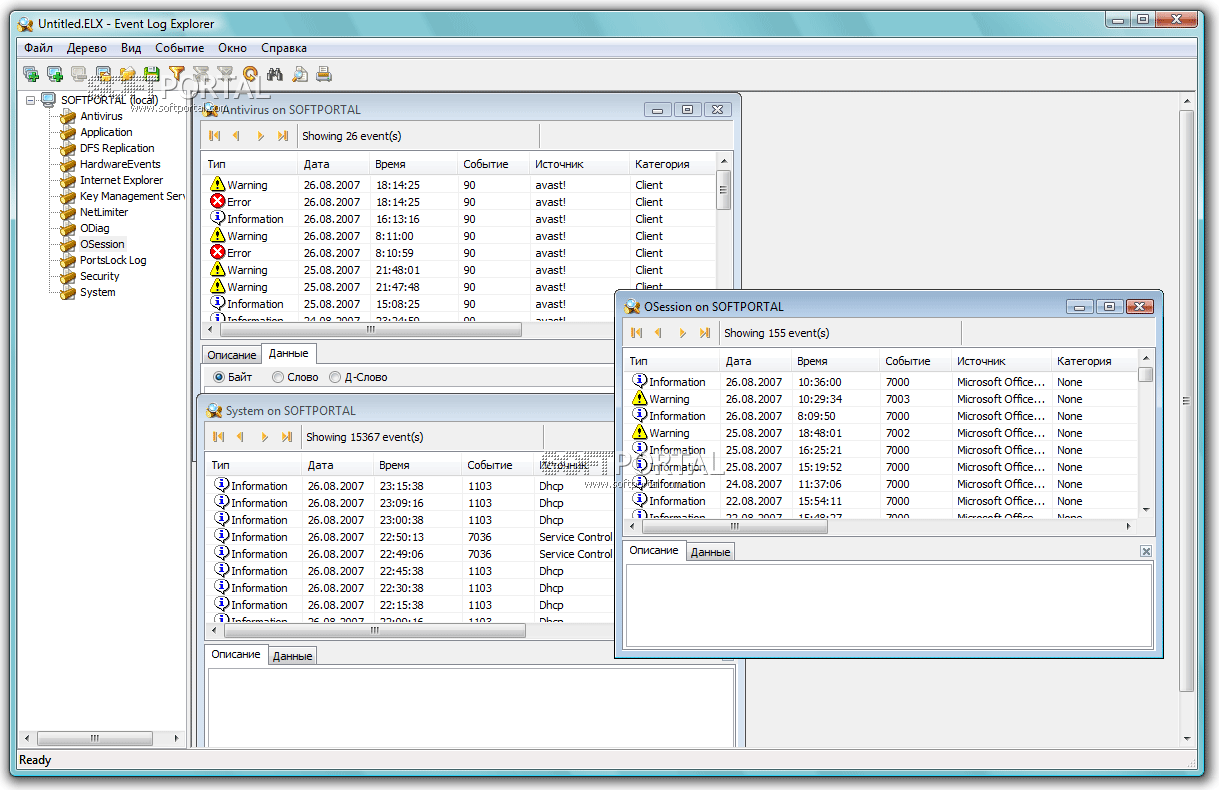Select Internet Explorer log in the tree

121,180
